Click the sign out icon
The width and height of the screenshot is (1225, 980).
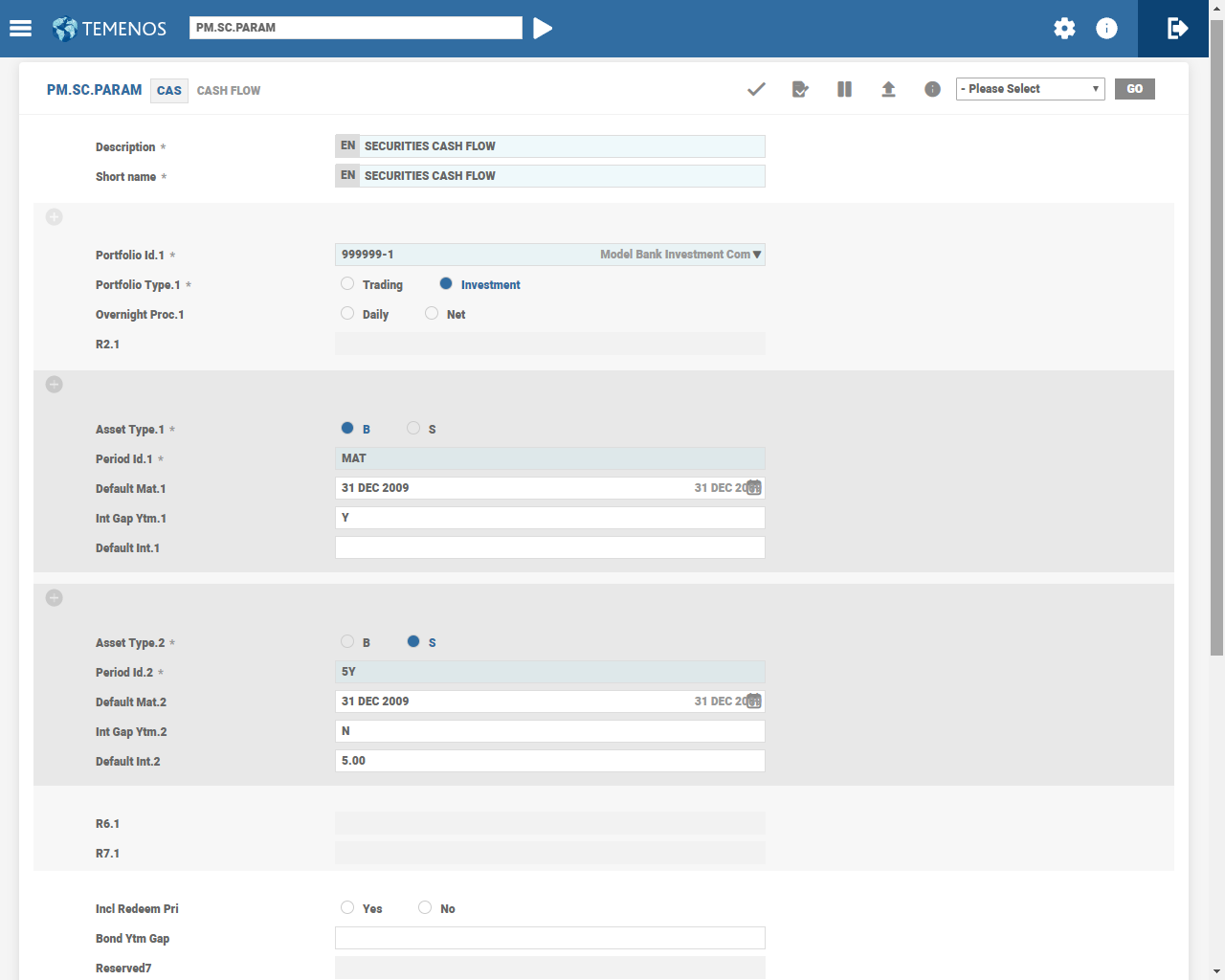pyautogui.click(x=1177, y=29)
